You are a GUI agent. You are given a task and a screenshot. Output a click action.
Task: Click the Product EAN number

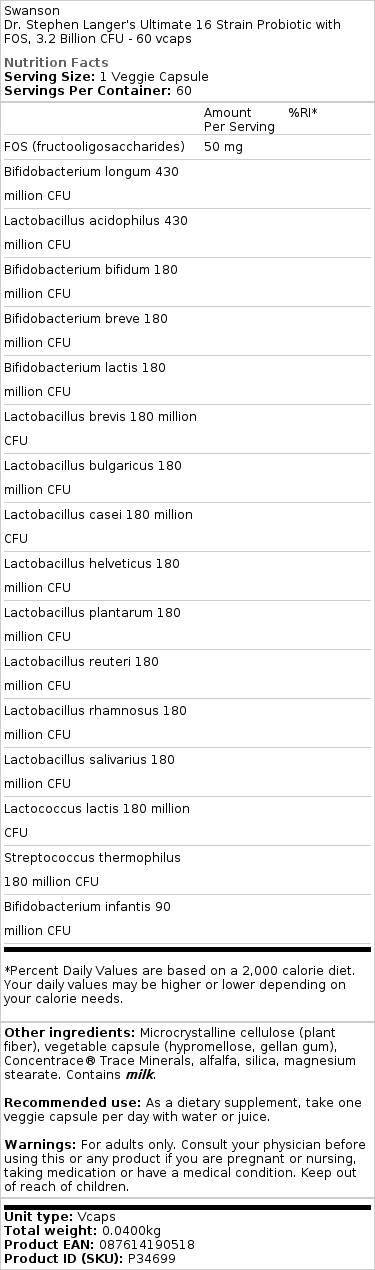pyautogui.click(x=141, y=1245)
